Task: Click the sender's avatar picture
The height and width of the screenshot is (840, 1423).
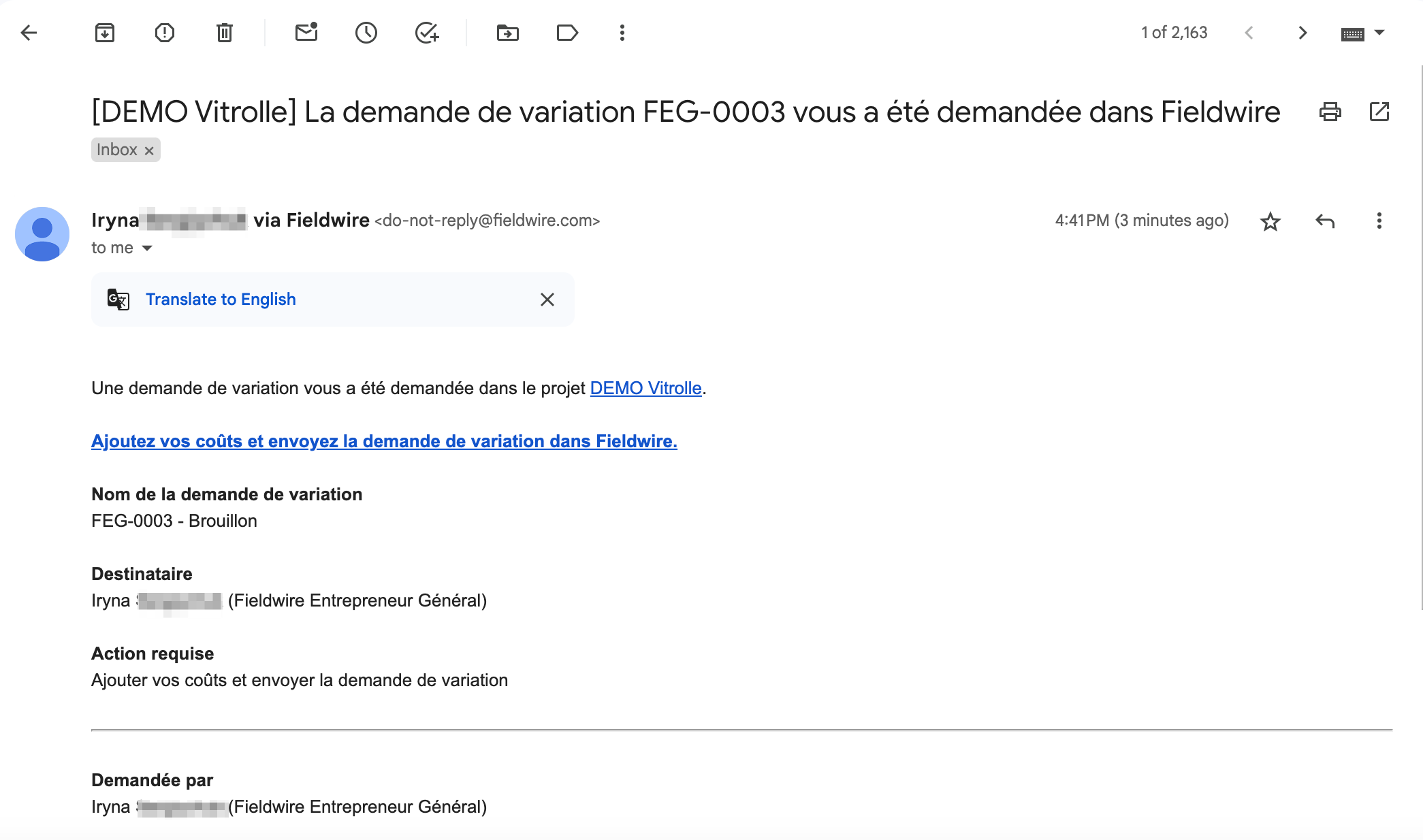Action: pyautogui.click(x=42, y=234)
